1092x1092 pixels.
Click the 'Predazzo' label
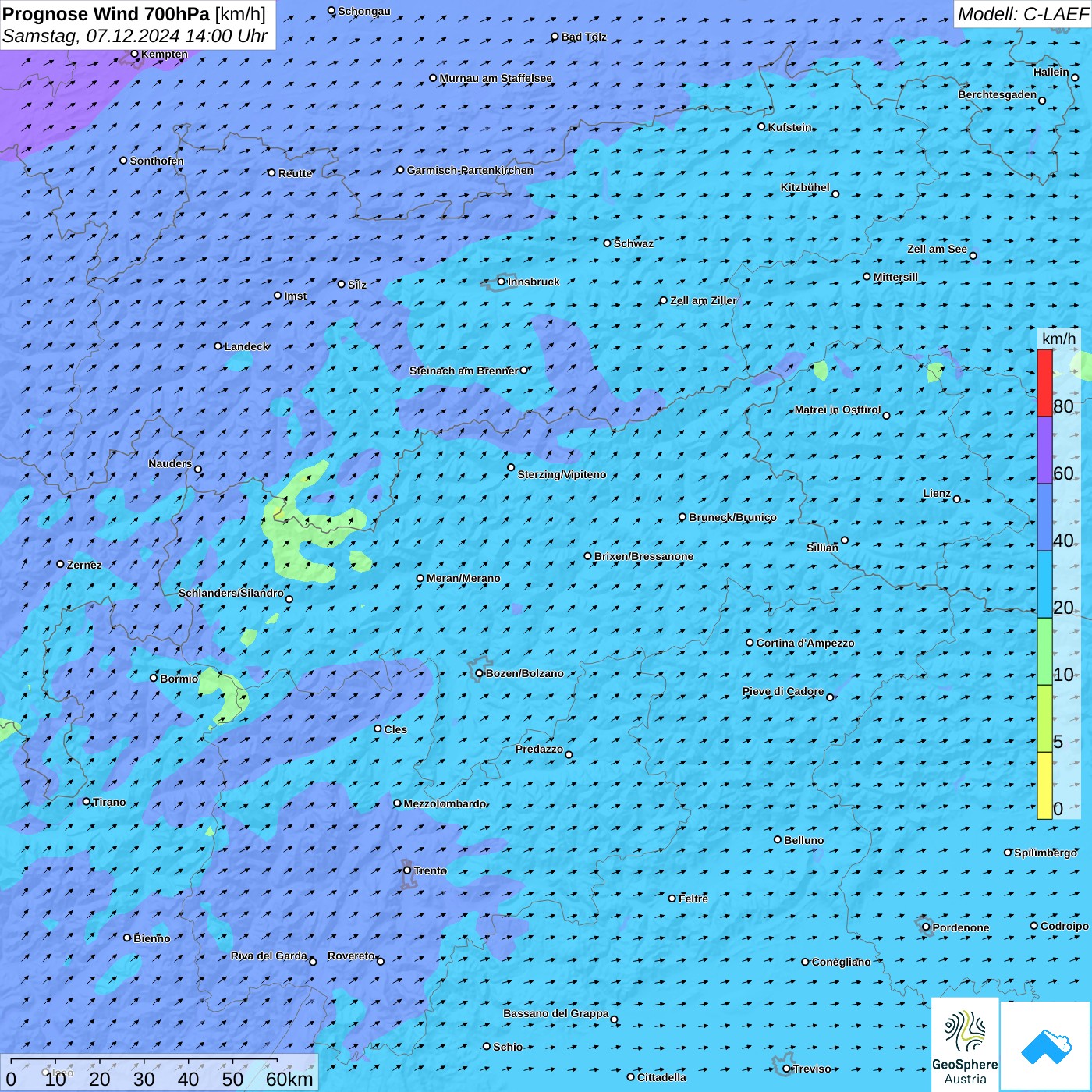tap(539, 749)
